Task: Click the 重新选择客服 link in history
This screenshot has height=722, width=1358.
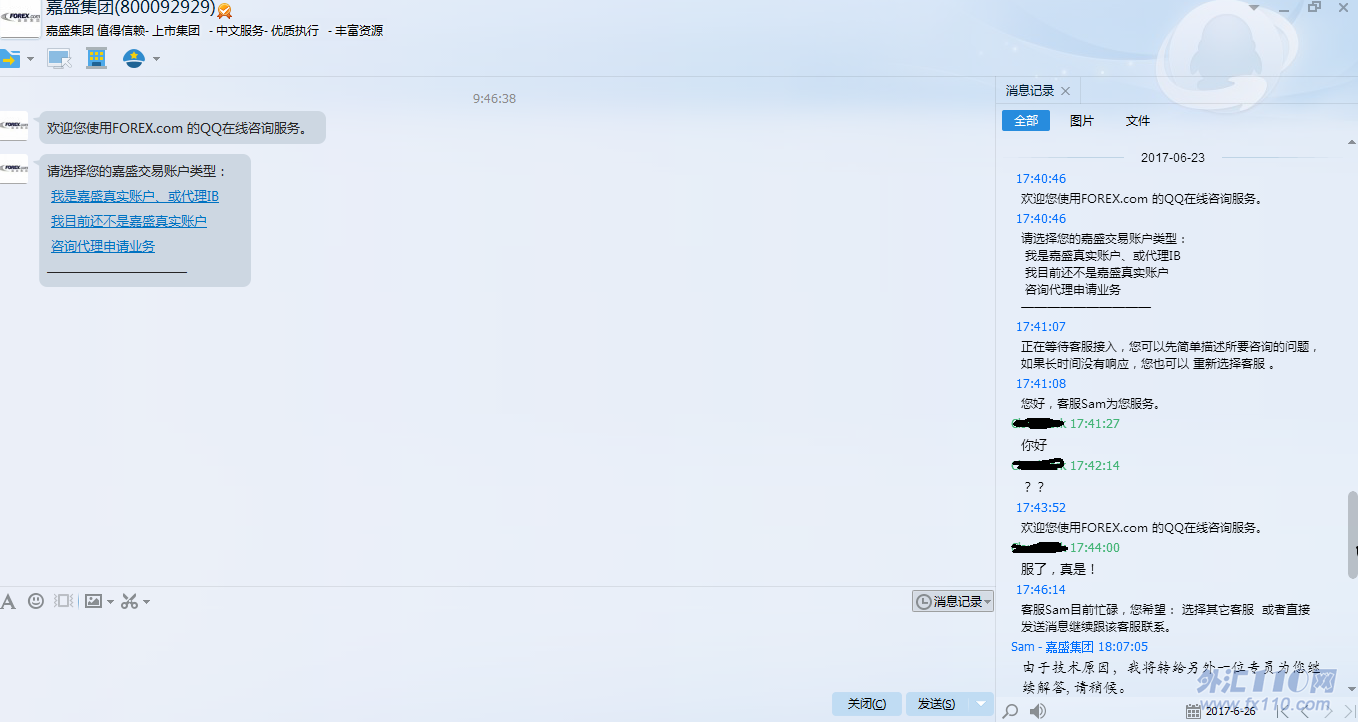Action: [1229, 364]
